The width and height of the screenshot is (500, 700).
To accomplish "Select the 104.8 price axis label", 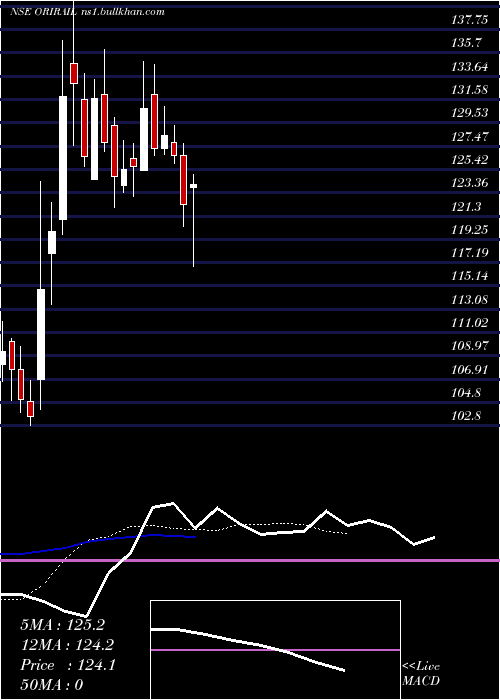I will pos(467,393).
